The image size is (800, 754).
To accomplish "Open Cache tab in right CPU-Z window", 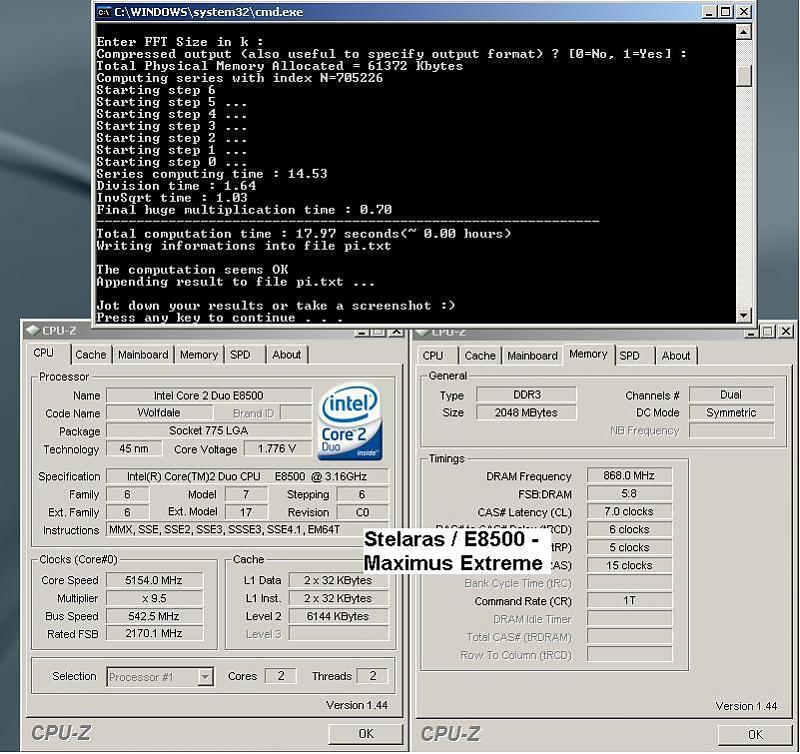I will 480,356.
